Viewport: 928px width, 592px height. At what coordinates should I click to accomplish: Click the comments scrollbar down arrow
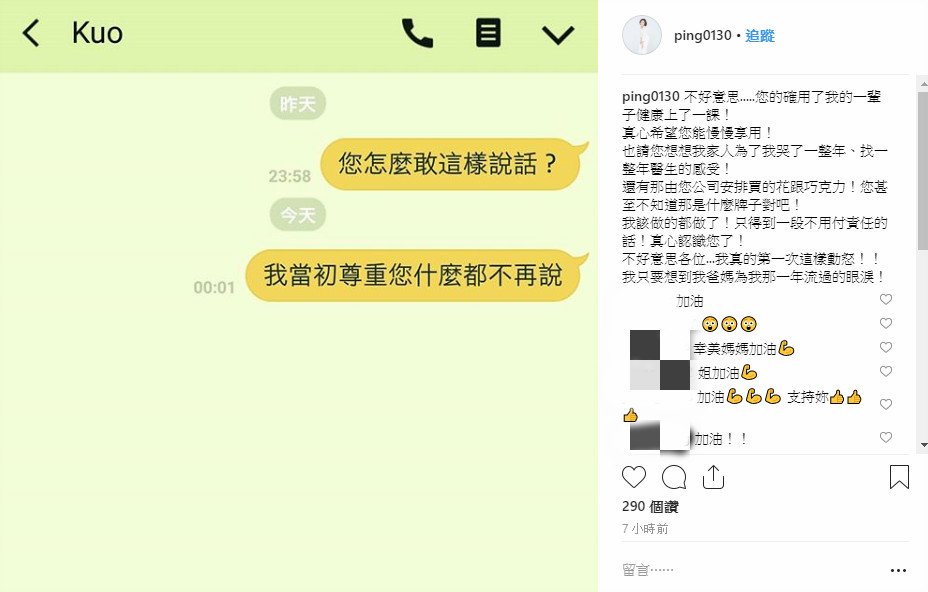click(x=923, y=445)
